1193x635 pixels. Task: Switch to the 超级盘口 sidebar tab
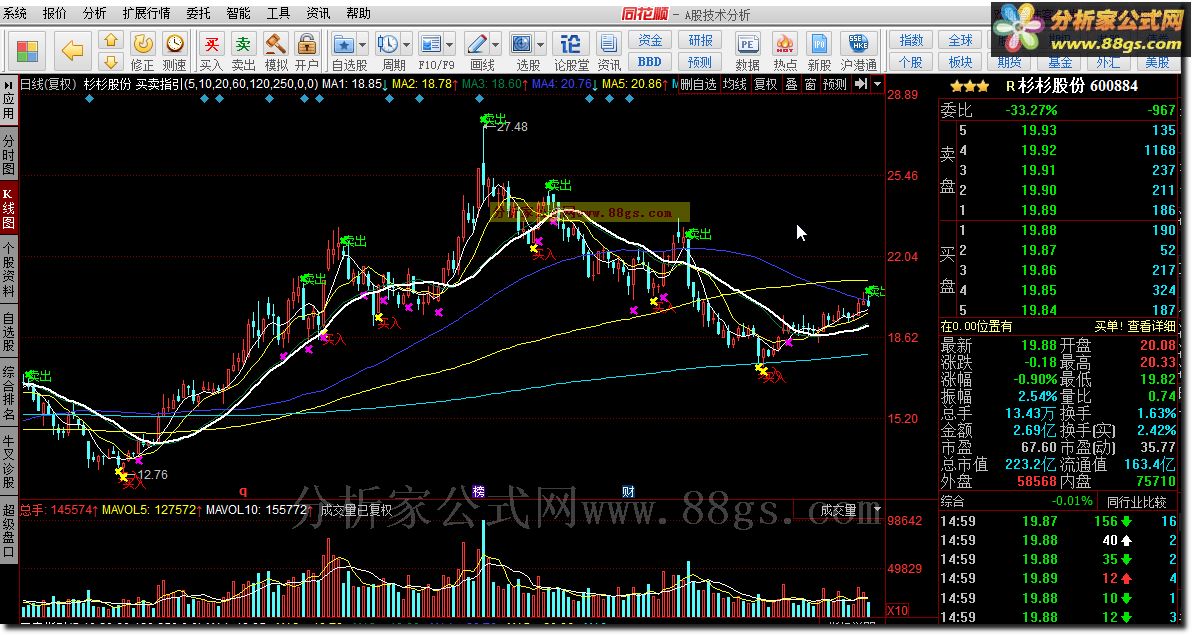(x=8, y=529)
